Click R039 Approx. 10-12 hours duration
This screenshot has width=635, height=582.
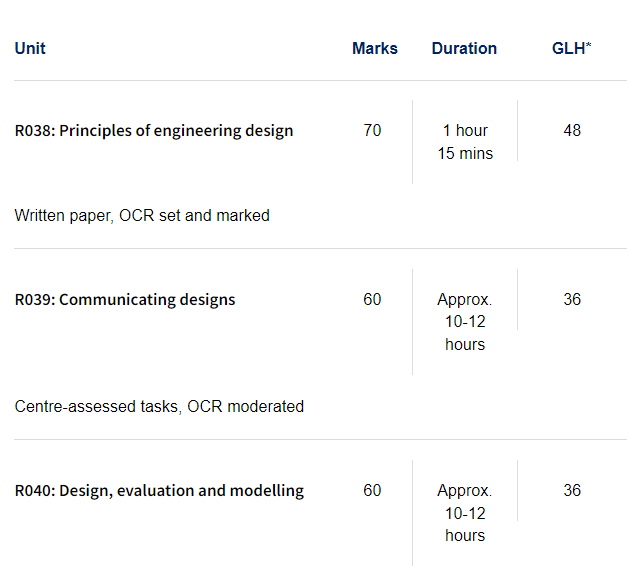[x=465, y=322]
